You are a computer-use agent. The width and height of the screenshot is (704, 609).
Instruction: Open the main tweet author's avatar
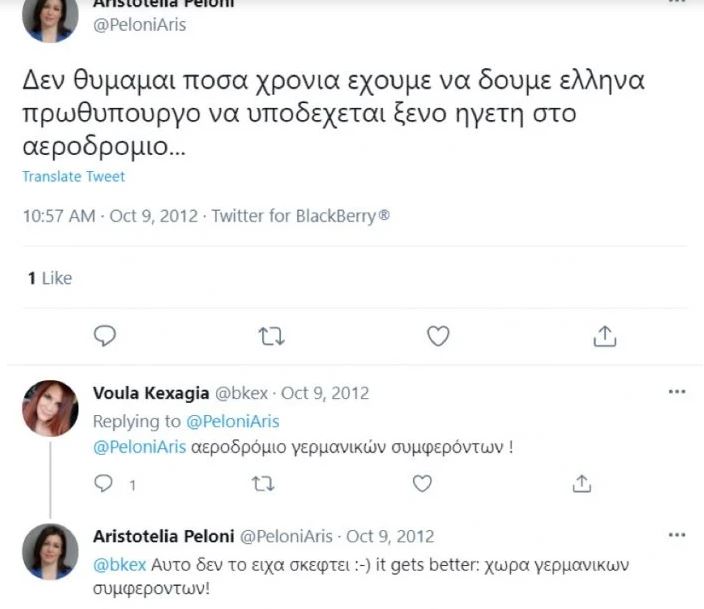[51, 18]
